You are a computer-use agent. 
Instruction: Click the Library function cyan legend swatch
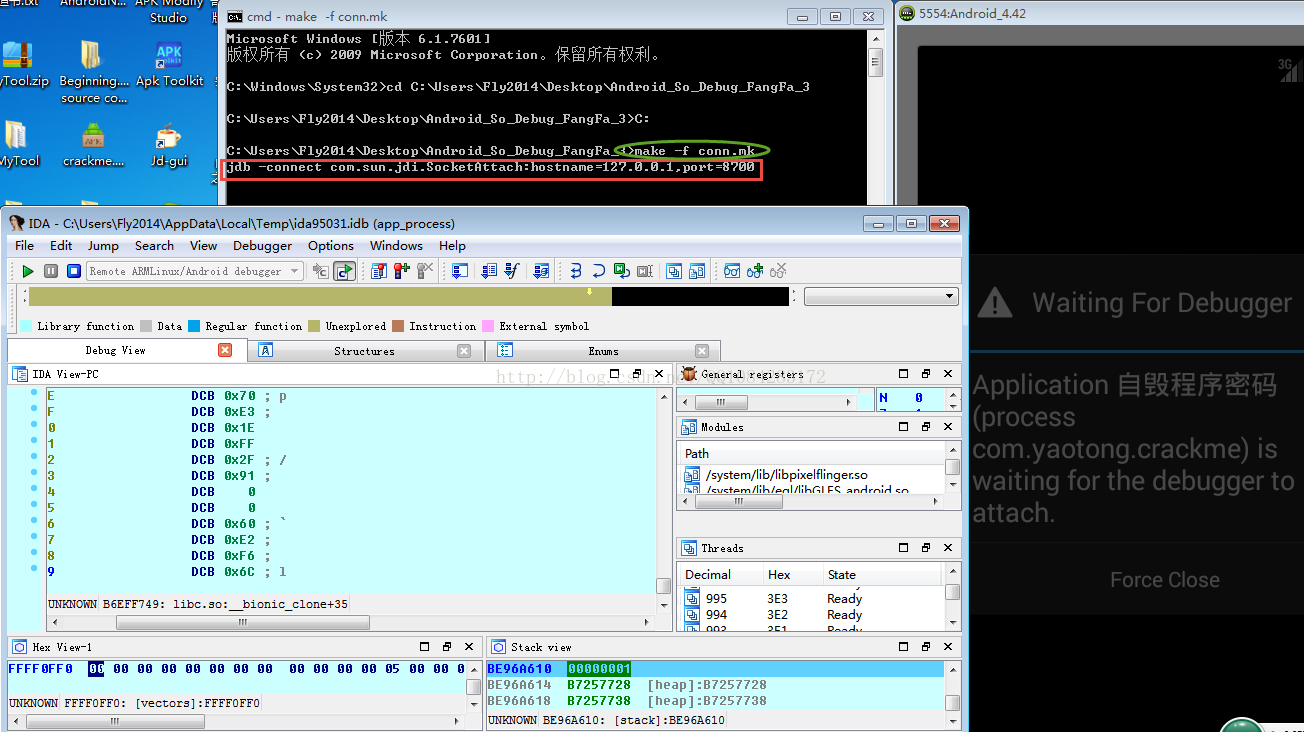click(26, 326)
